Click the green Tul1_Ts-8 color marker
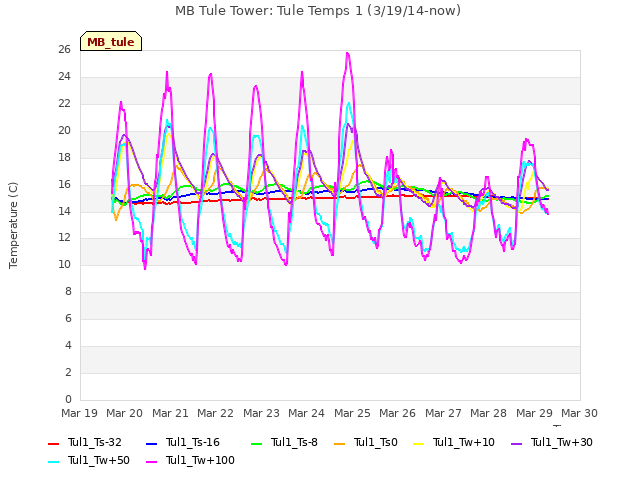Viewport: 640px width, 480px height. click(256, 444)
